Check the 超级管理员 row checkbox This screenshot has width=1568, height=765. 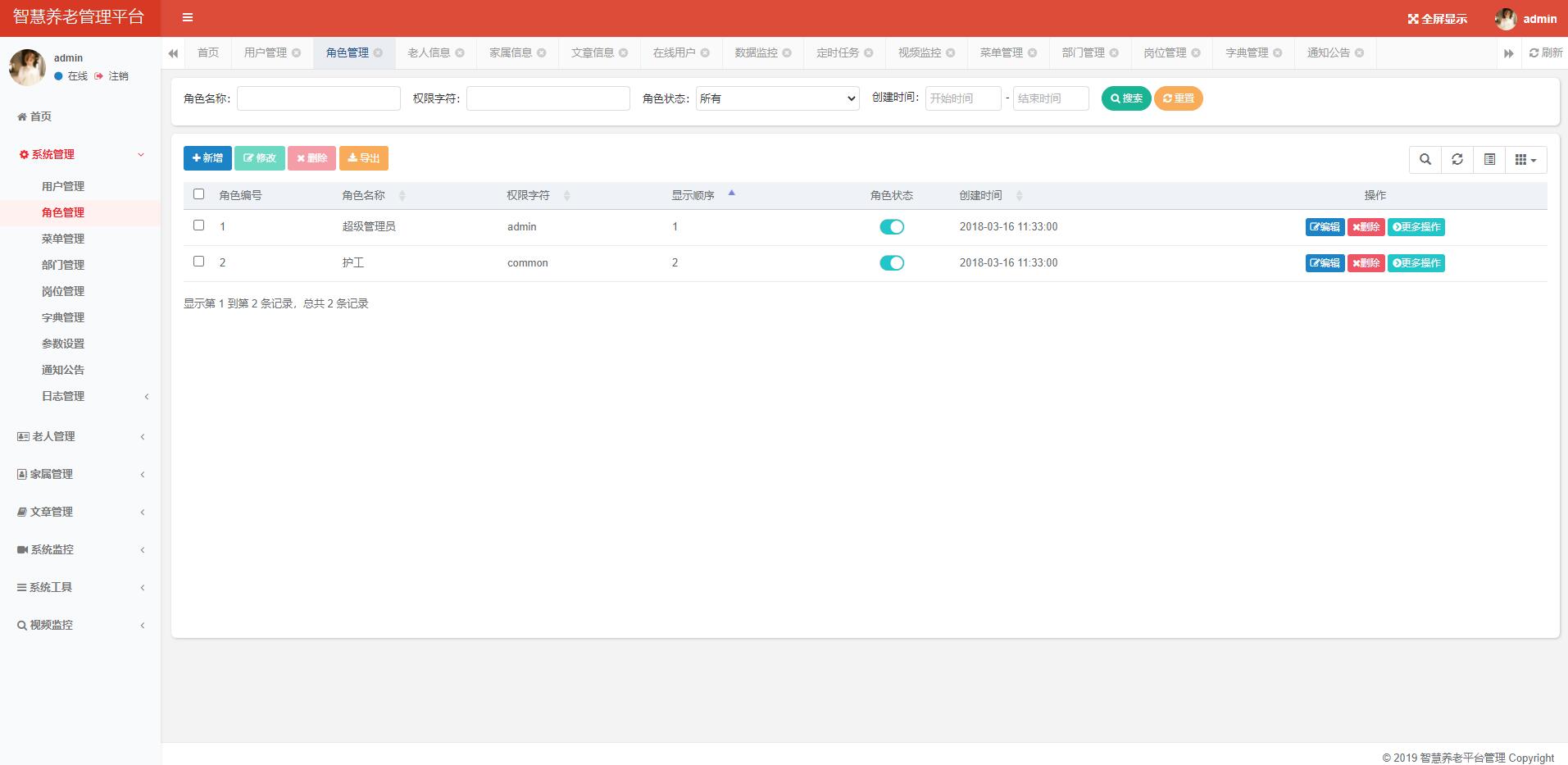coord(198,225)
